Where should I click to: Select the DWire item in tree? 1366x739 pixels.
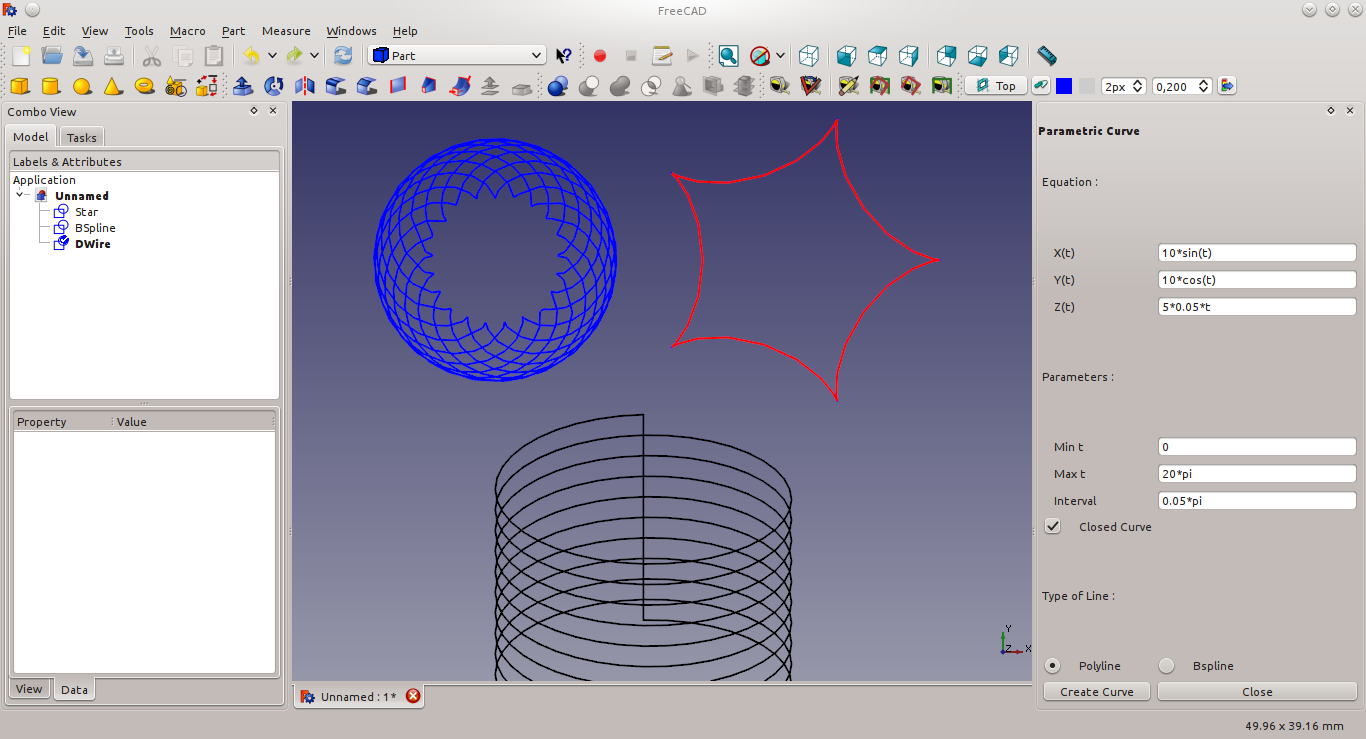click(92, 244)
